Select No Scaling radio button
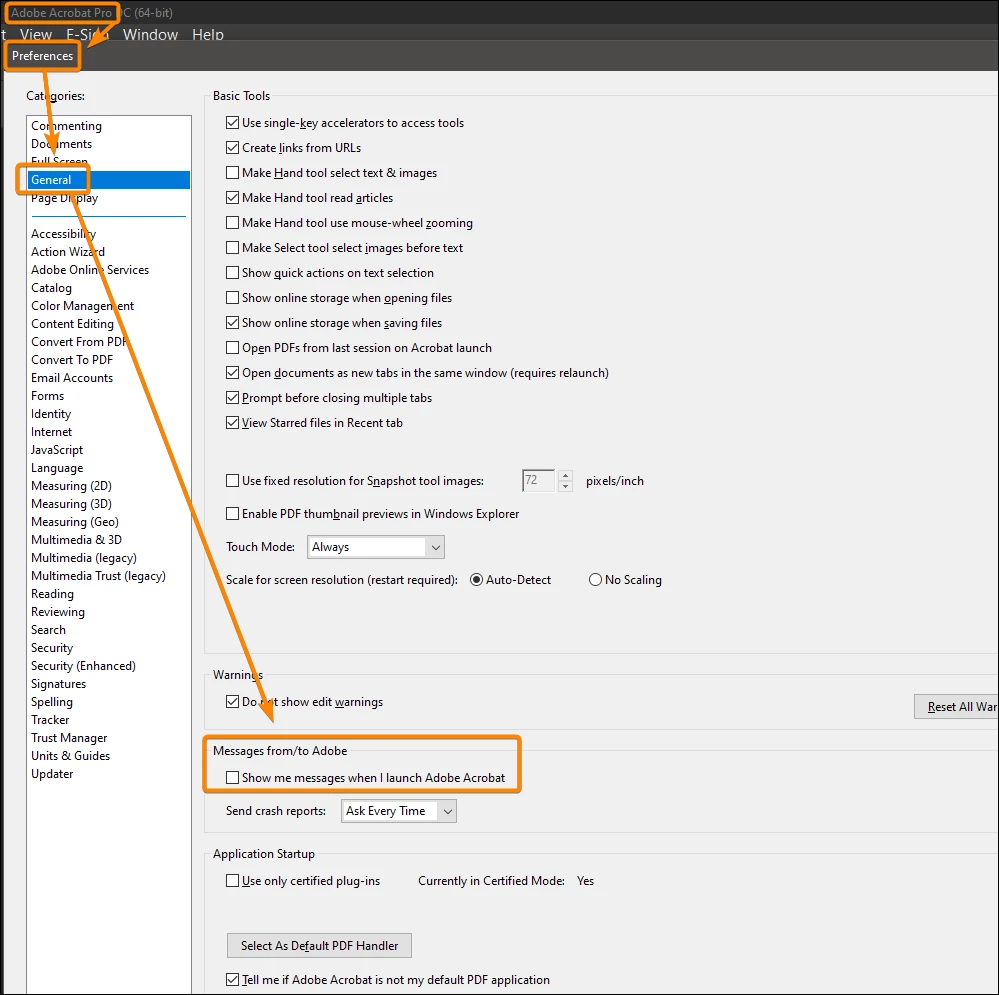 click(x=595, y=580)
